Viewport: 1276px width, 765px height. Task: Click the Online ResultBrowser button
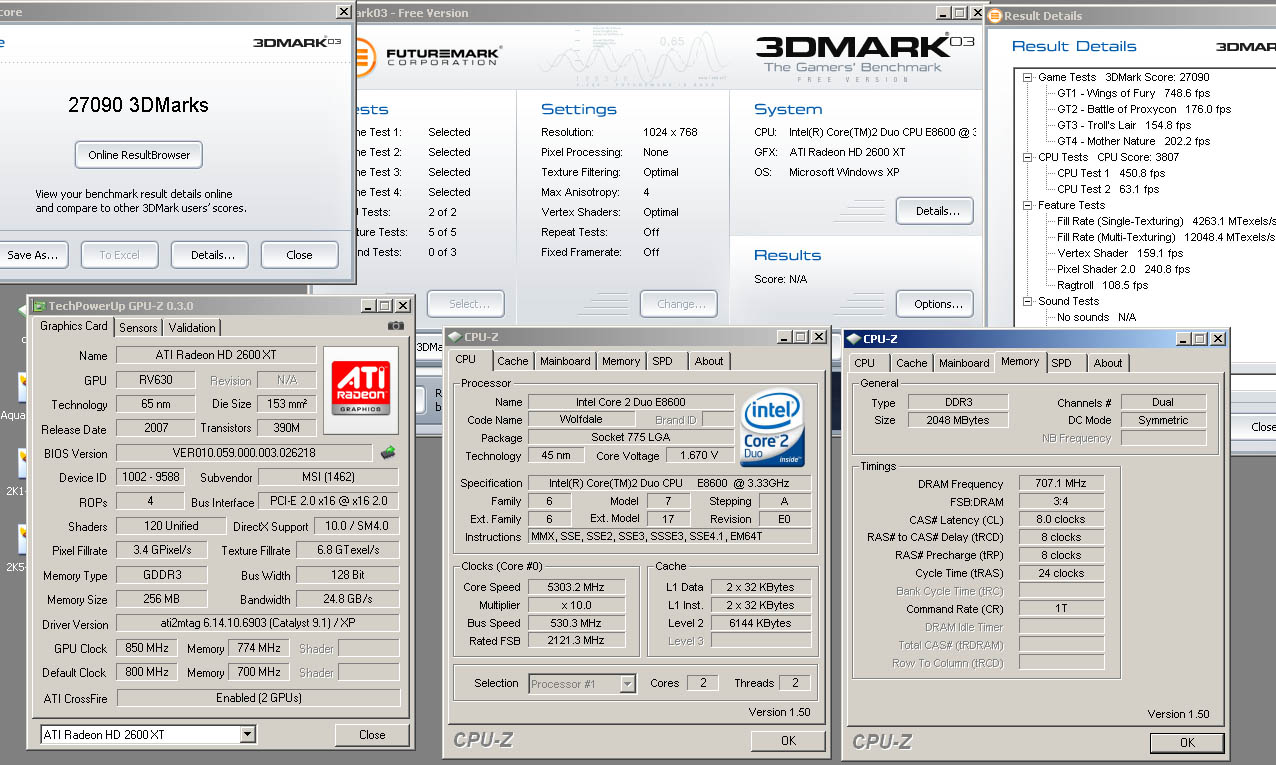coord(139,155)
